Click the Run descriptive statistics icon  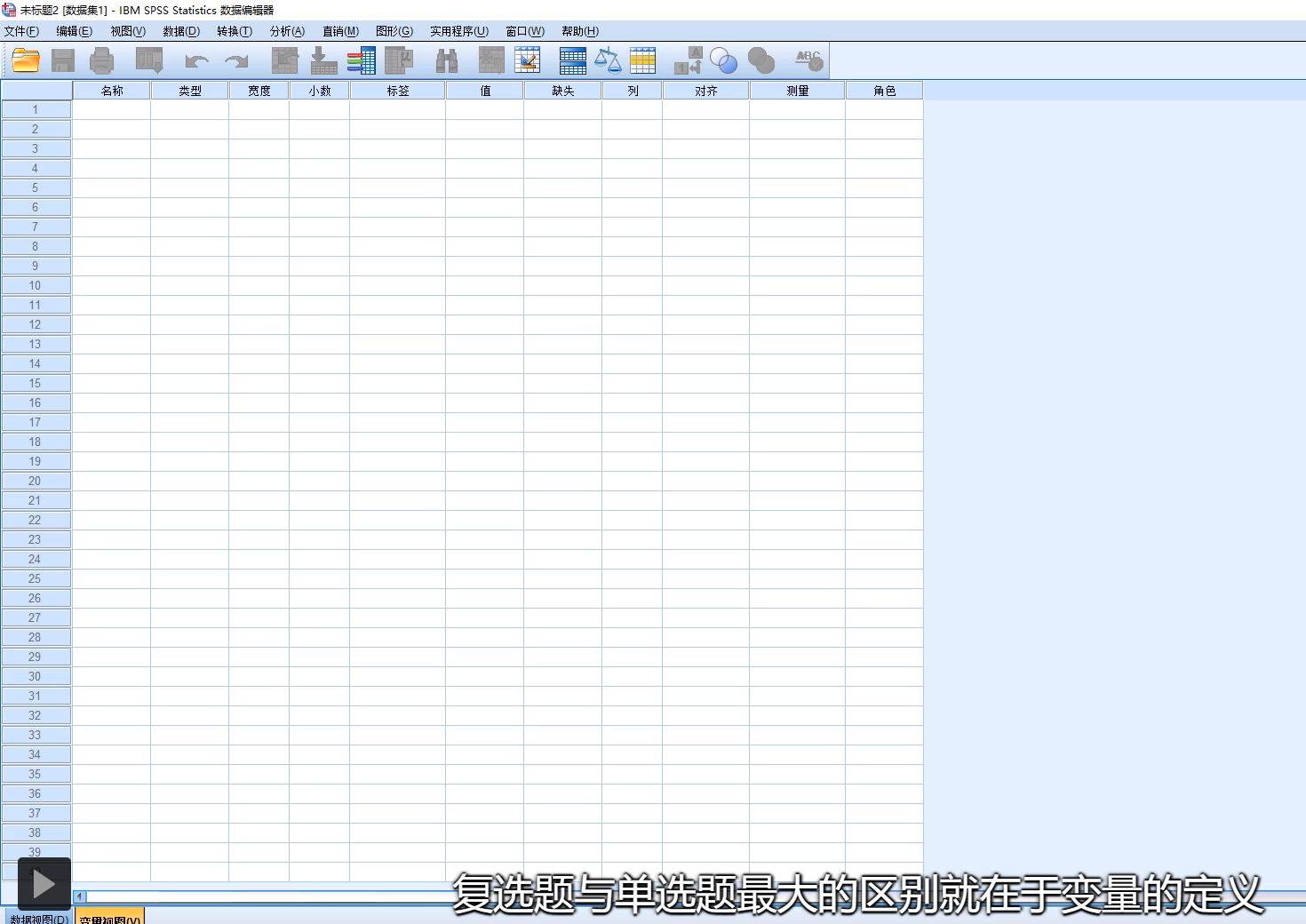pyautogui.click(x=399, y=60)
